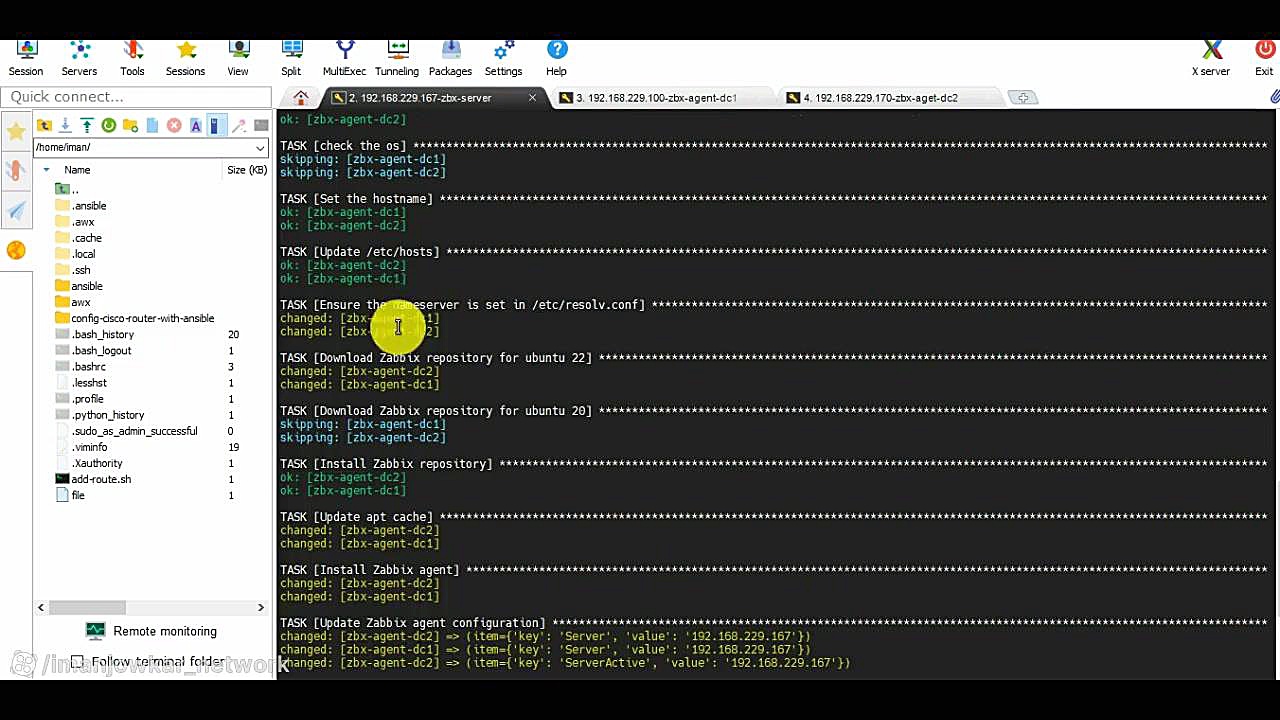Open terminal here from SFTP toolbar
The width and height of the screenshot is (1280, 720).
coord(261,125)
